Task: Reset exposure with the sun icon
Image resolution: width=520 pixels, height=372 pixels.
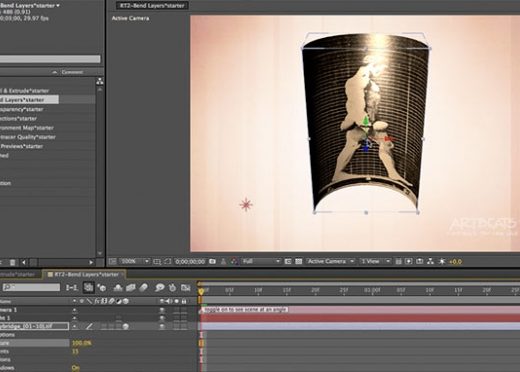Action: [x=442, y=262]
